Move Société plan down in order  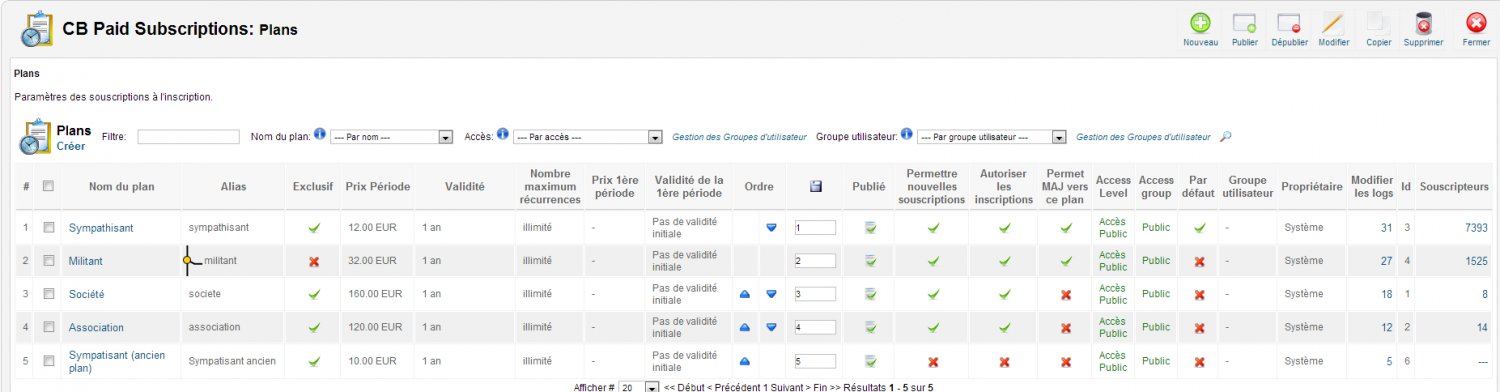pyautogui.click(x=771, y=295)
